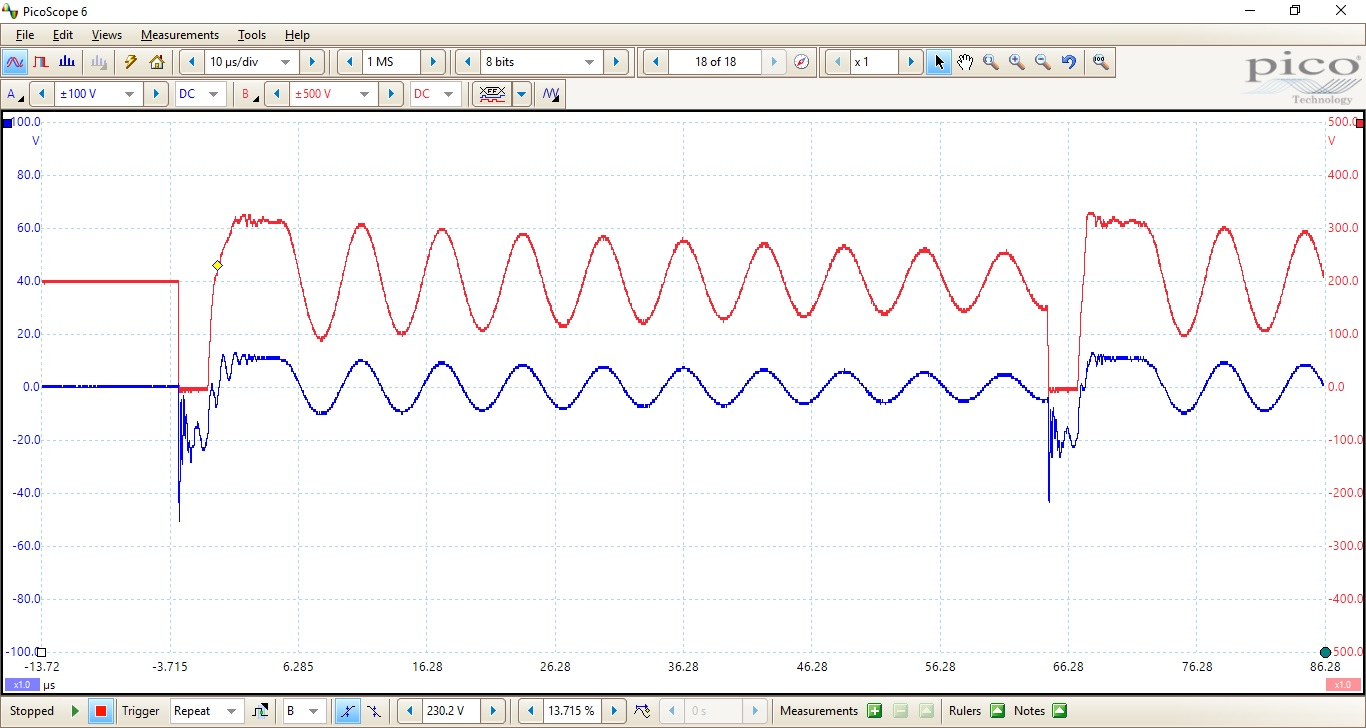Open the trigger delay settings icon
The image size is (1366, 728).
point(642,711)
